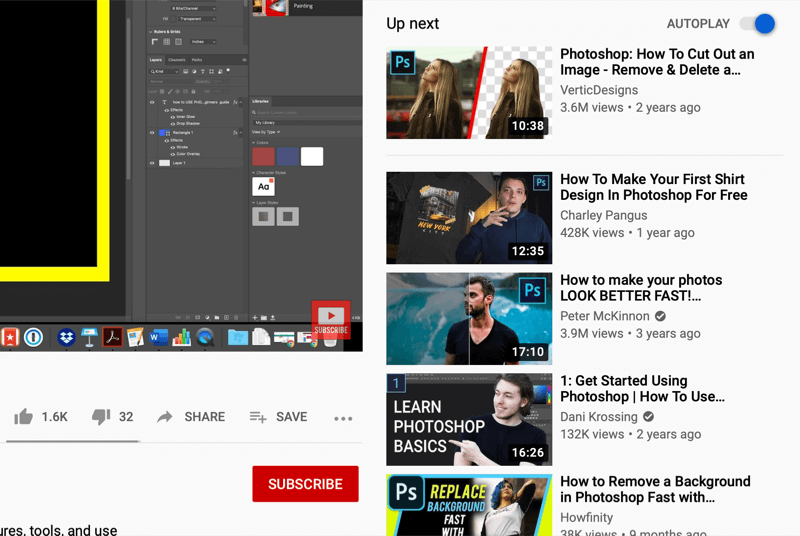Collapse the Character Styles section
The width and height of the screenshot is (800, 536).
[x=254, y=173]
